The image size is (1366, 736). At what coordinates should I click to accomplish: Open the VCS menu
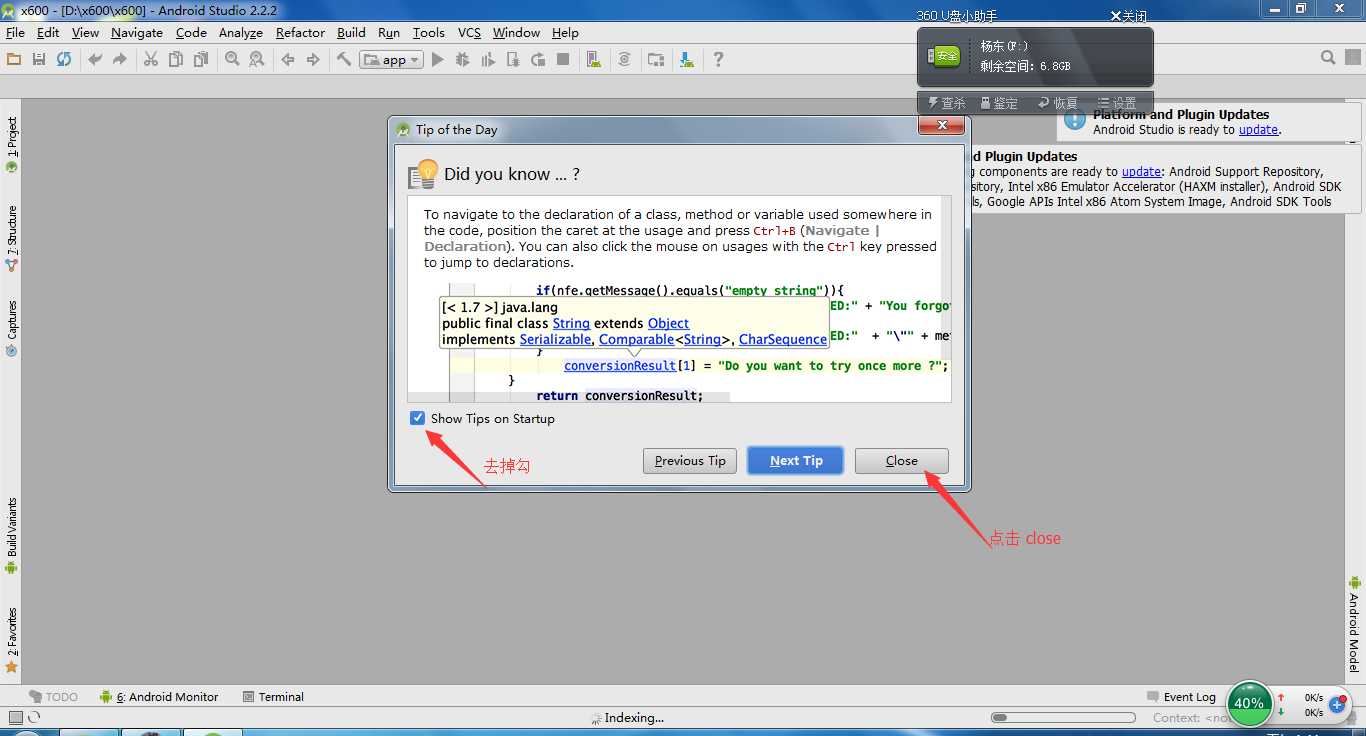pyautogui.click(x=469, y=32)
